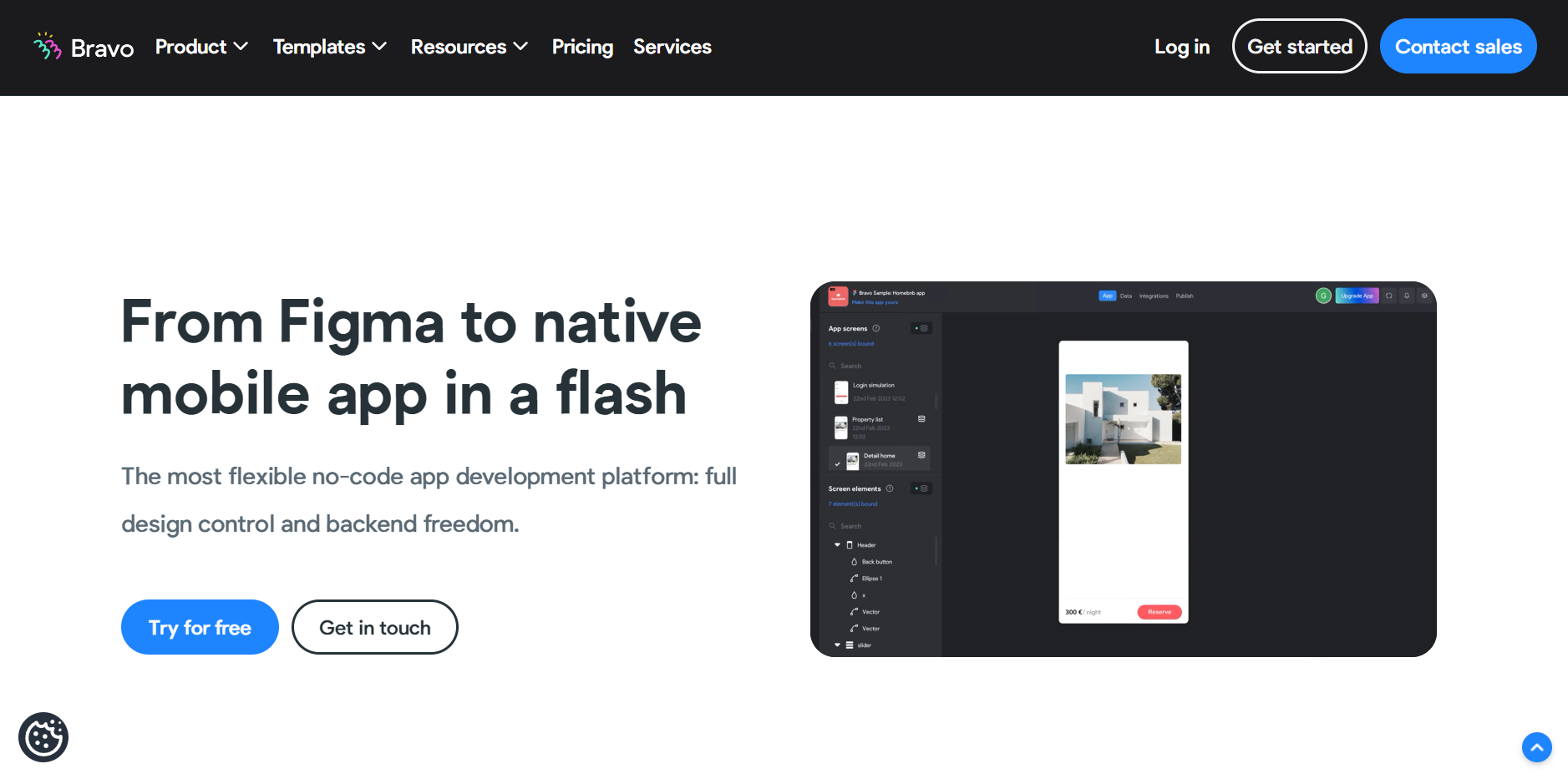
Task: Open cookie preferences icon
Action: pos(43,737)
